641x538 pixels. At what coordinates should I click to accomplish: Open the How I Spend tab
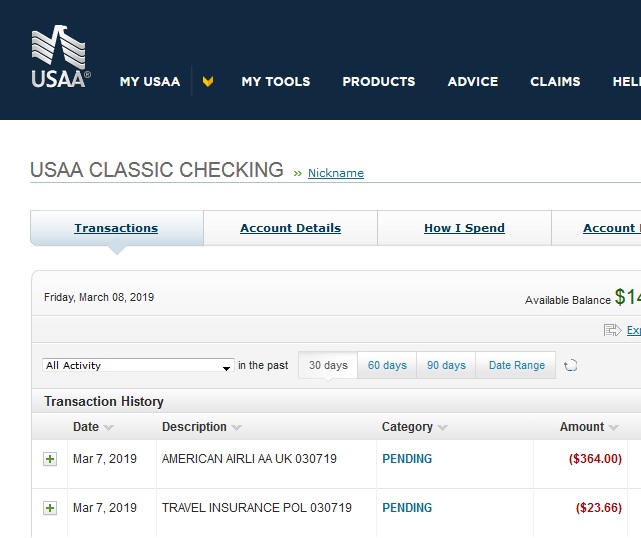tap(464, 228)
